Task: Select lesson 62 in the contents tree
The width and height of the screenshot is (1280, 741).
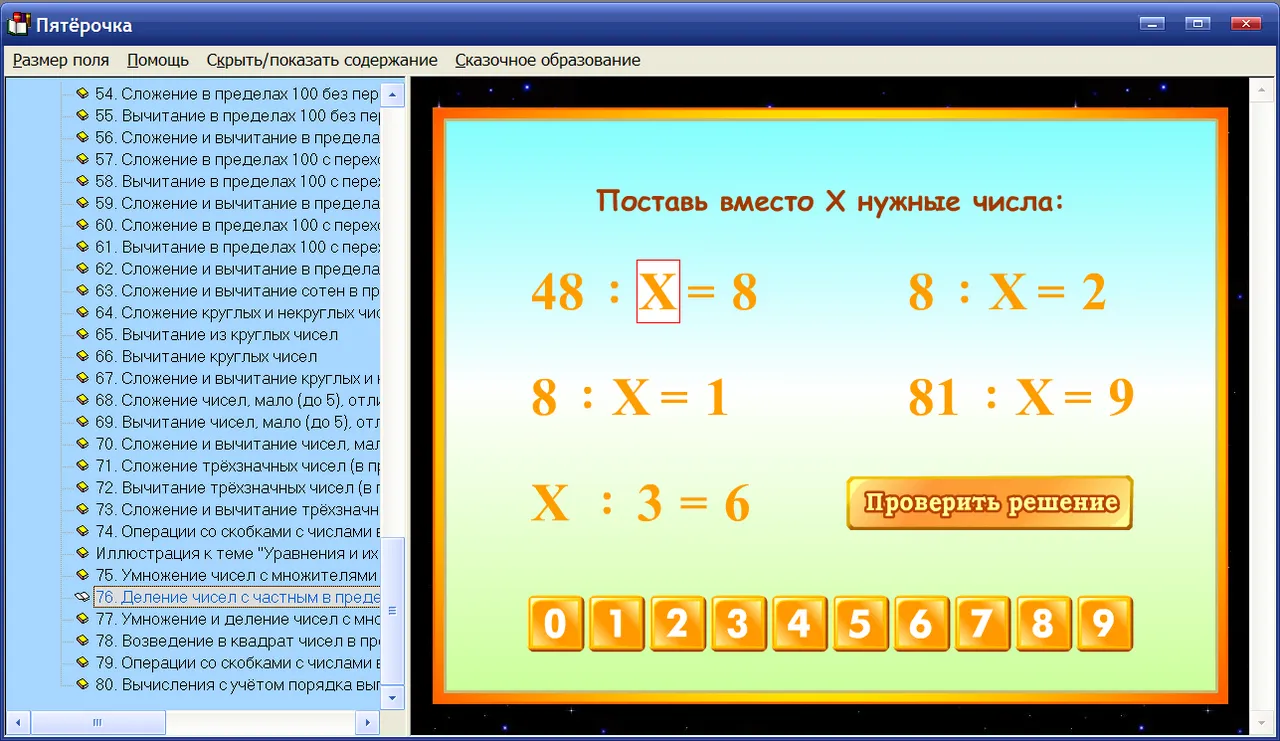Action: point(237,269)
